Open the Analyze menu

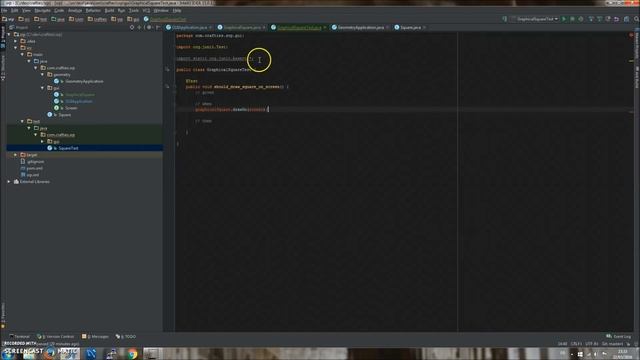pyautogui.click(x=75, y=10)
